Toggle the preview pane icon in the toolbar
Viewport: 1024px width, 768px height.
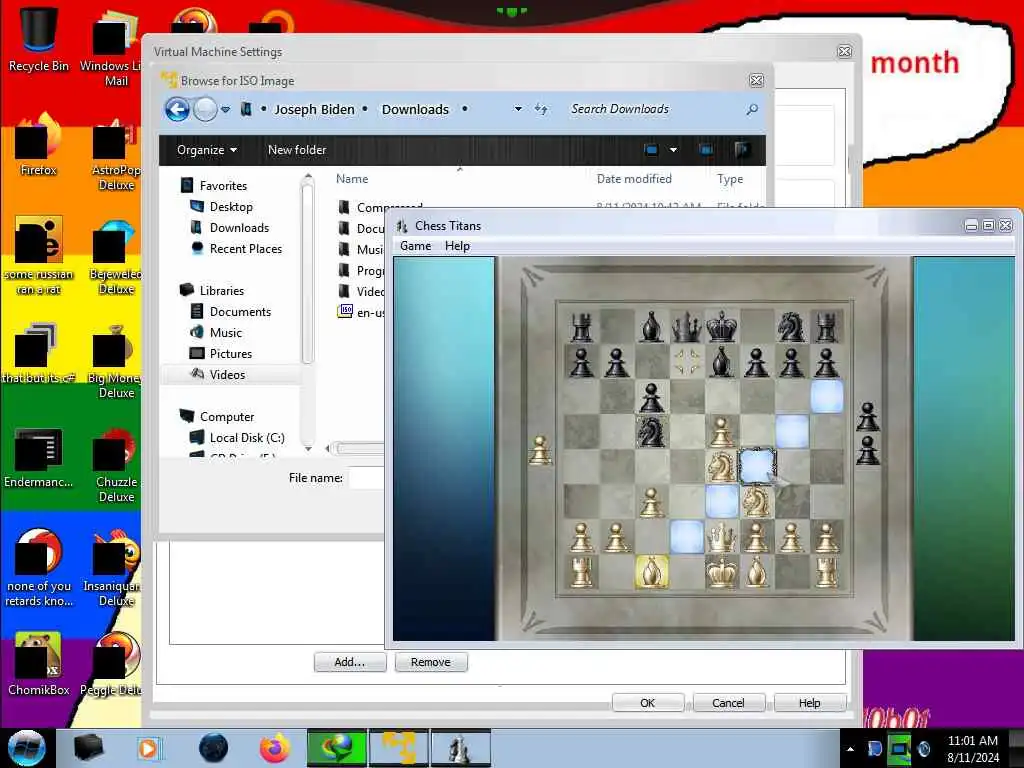pyautogui.click(x=706, y=150)
